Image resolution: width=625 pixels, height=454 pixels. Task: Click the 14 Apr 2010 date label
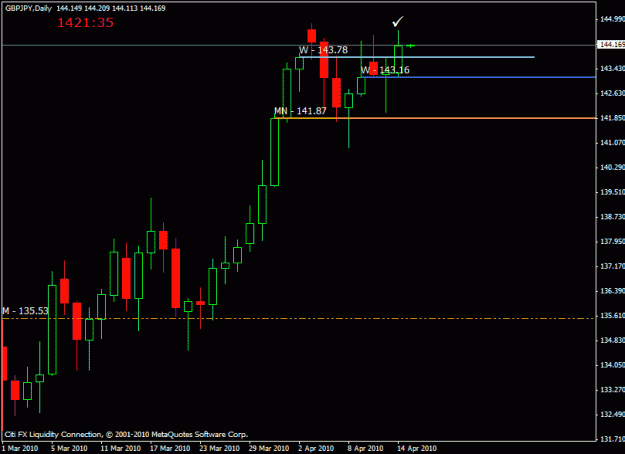417,448
